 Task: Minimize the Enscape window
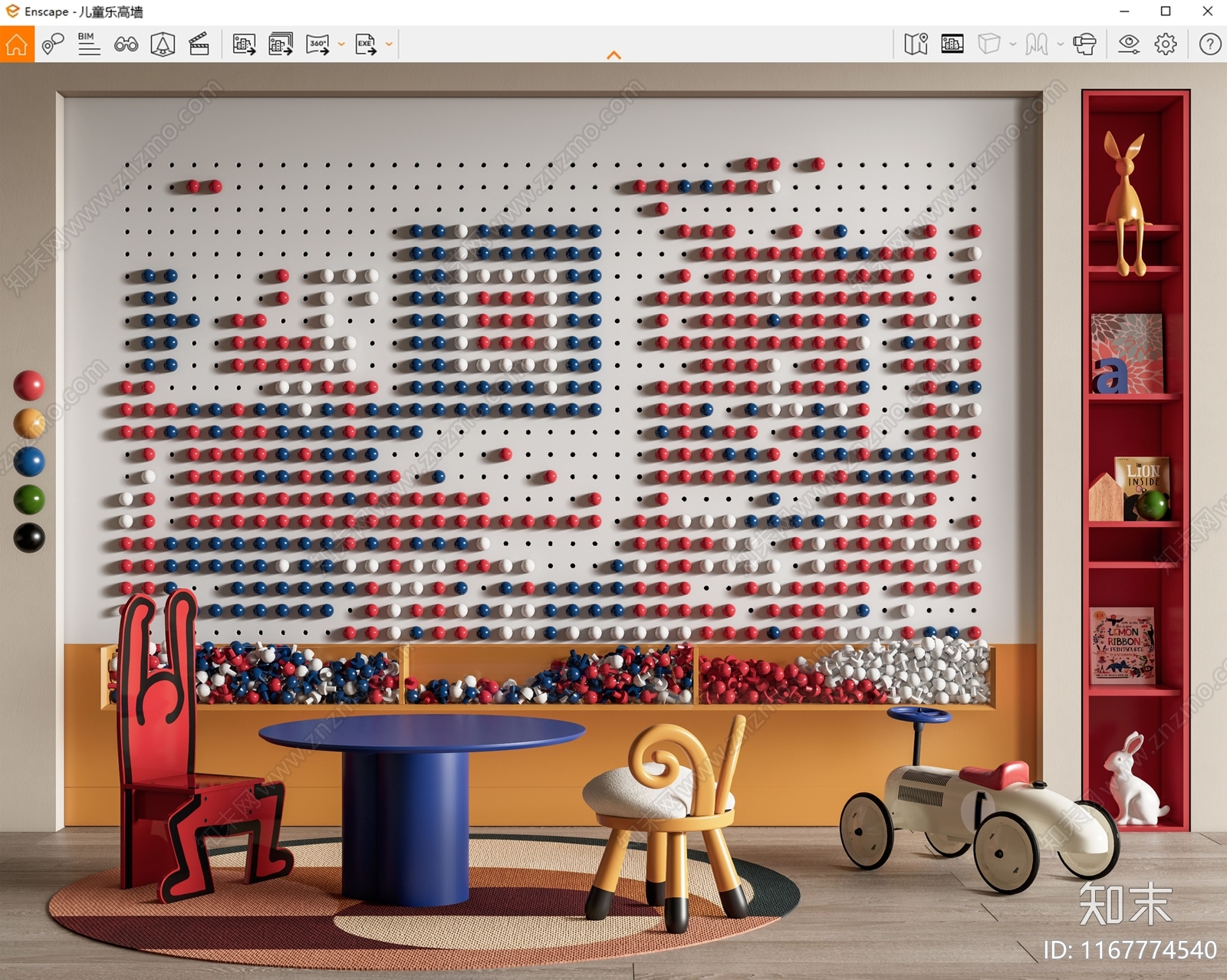[x=1124, y=12]
